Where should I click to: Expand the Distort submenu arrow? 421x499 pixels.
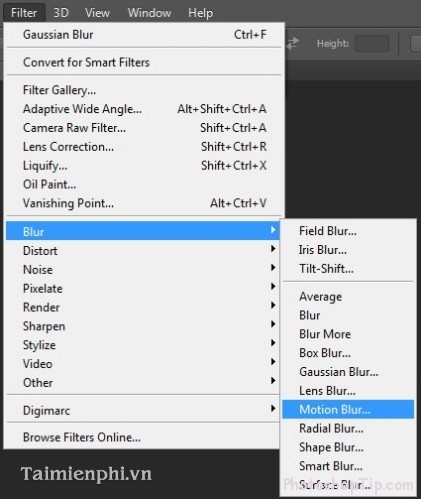click(273, 249)
